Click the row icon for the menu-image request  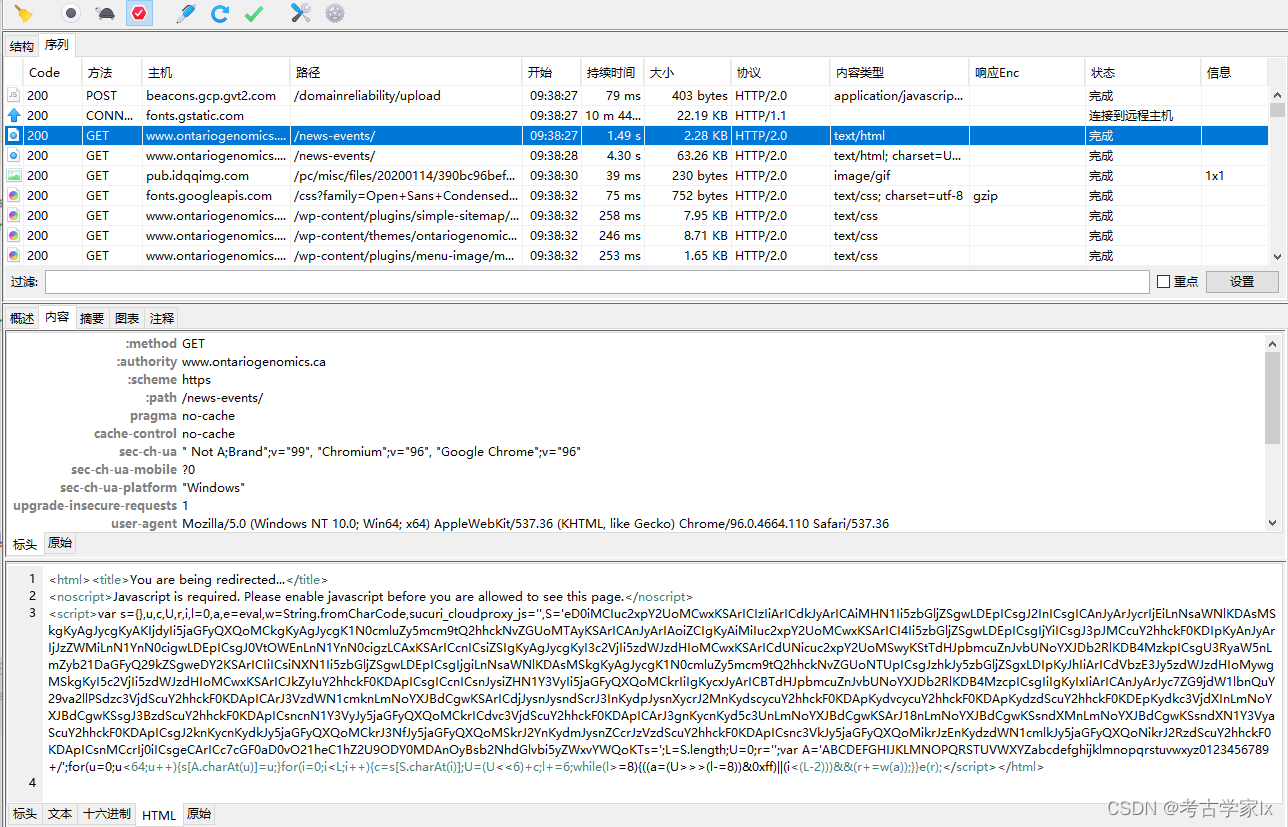tap(13, 255)
